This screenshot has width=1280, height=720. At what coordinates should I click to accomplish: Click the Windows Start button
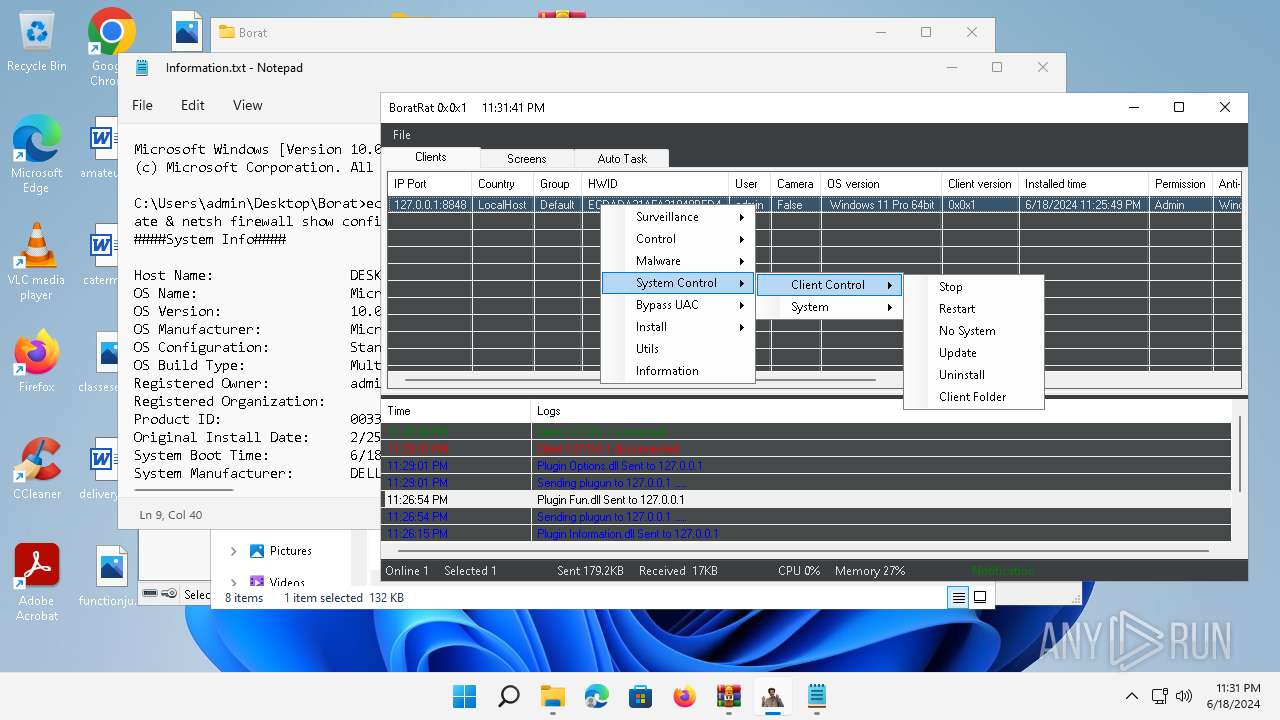tap(464, 696)
